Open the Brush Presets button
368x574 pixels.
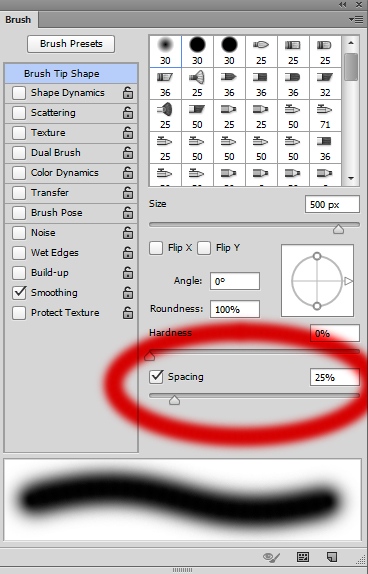(x=71, y=44)
